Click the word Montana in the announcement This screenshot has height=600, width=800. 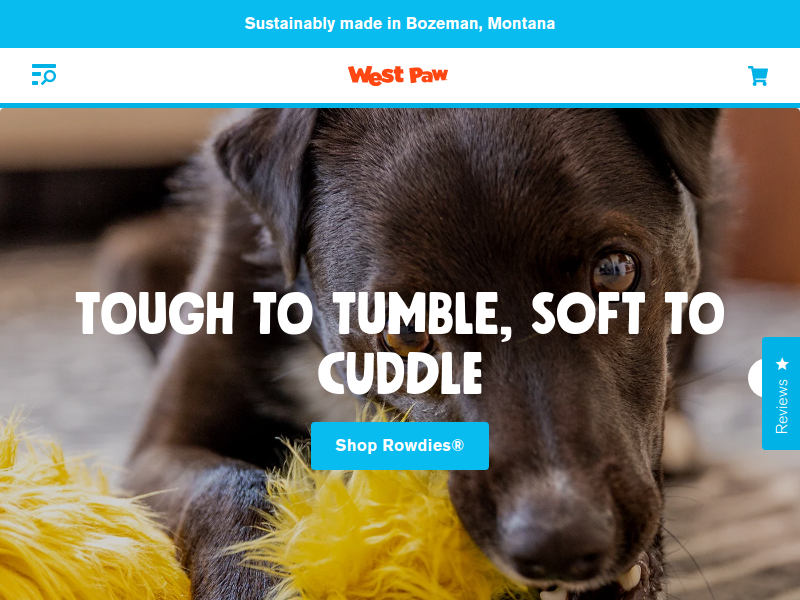coord(521,23)
